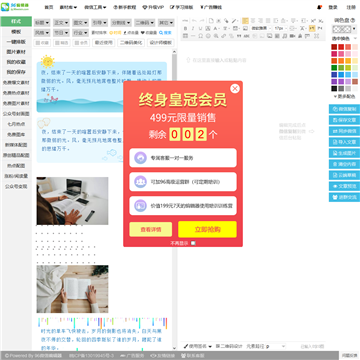The image size is (360, 360).
Task: Click the 保存文章 side button
Action: 344,120
